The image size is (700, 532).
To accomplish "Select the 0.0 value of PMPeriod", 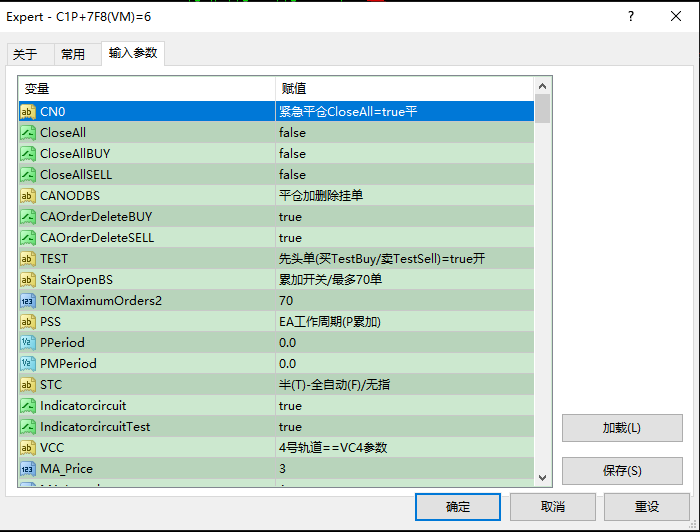I will [x=288, y=363].
